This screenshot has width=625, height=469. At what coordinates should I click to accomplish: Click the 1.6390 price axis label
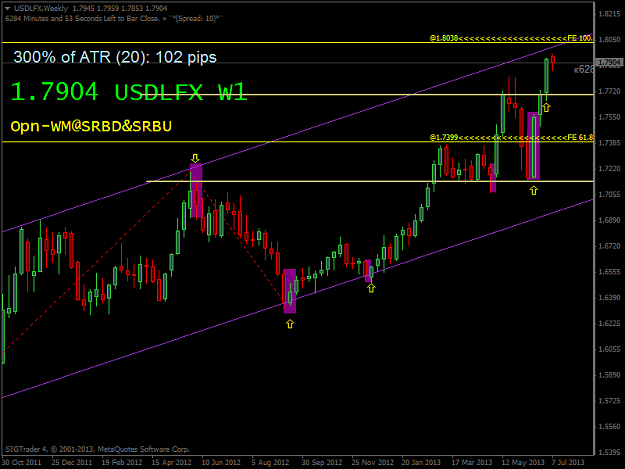[609, 298]
